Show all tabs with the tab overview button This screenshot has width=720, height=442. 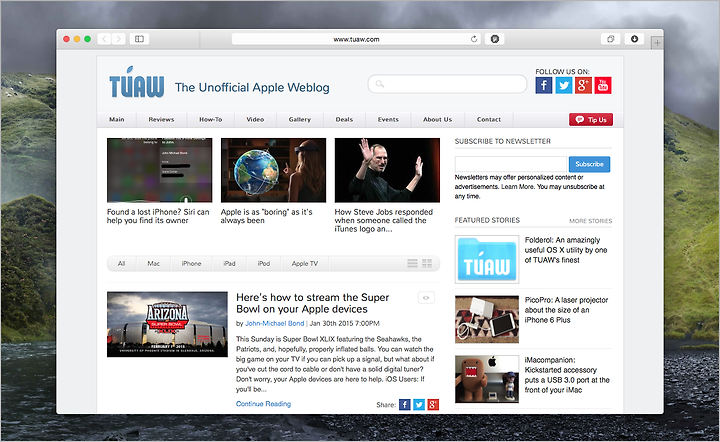click(610, 39)
